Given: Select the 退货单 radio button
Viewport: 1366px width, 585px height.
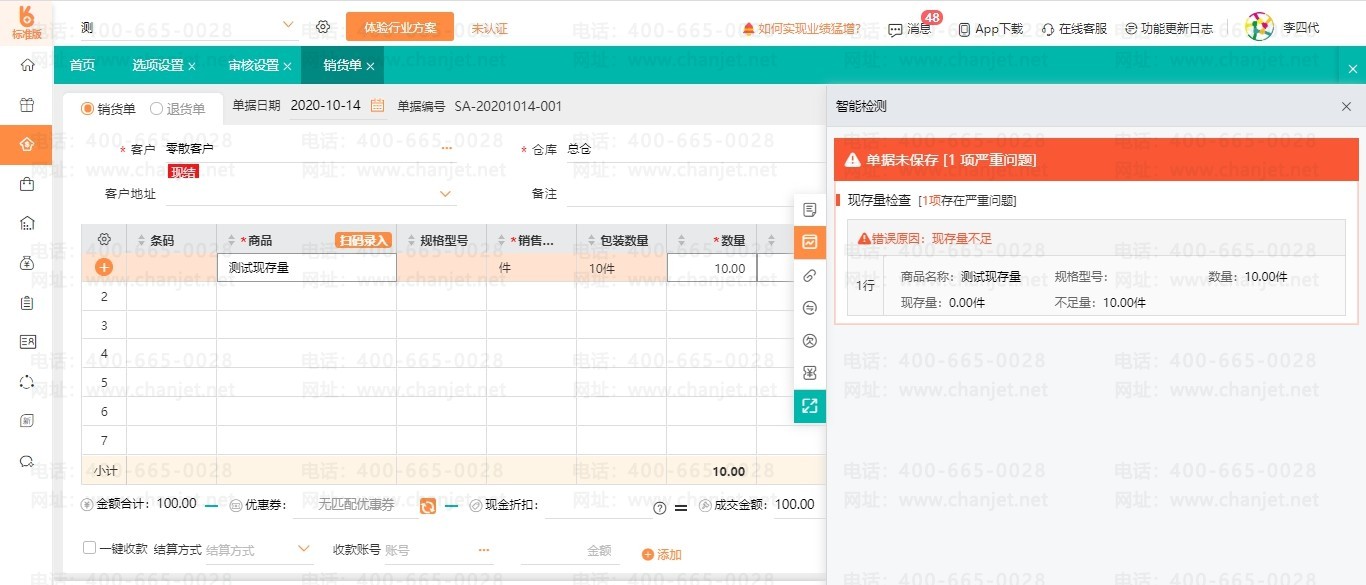Looking at the screenshot, I should (157, 109).
